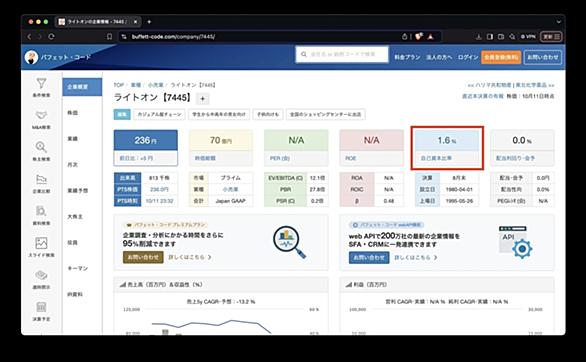The image size is (586, 362).
Task: Click TOP in the breadcrumb
Action: click(x=119, y=85)
